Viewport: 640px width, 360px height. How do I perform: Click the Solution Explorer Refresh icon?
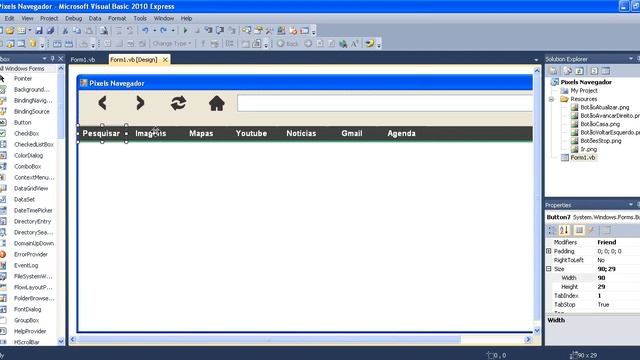point(579,71)
